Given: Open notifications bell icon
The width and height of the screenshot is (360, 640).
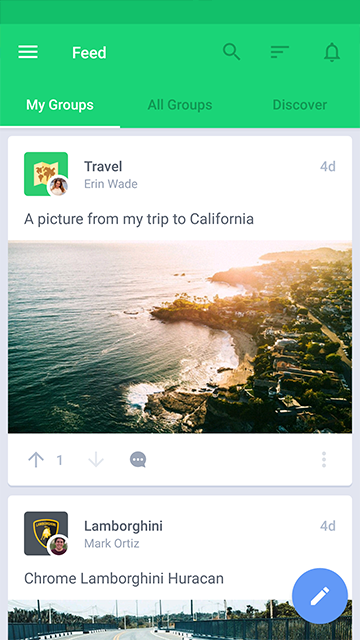Looking at the screenshot, I should (332, 52).
